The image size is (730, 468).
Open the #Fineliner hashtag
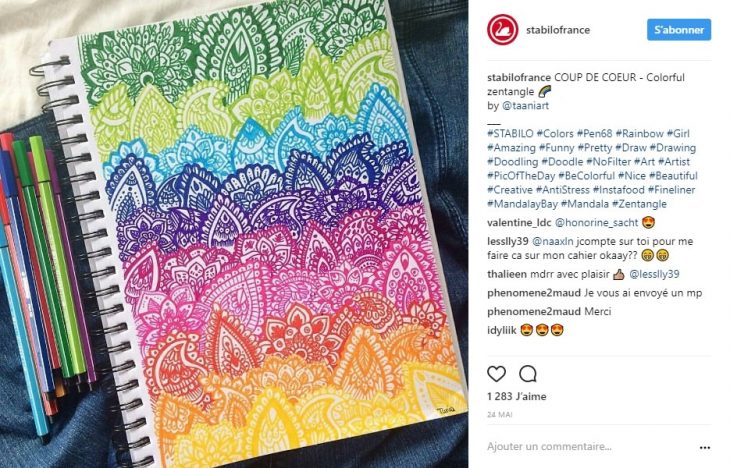(x=671, y=190)
